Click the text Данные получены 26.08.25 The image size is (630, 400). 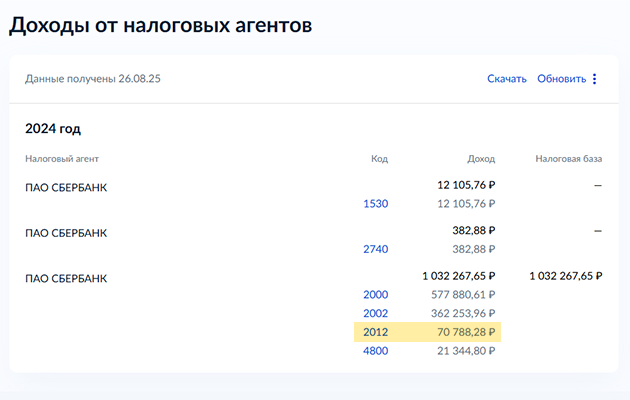93,79
